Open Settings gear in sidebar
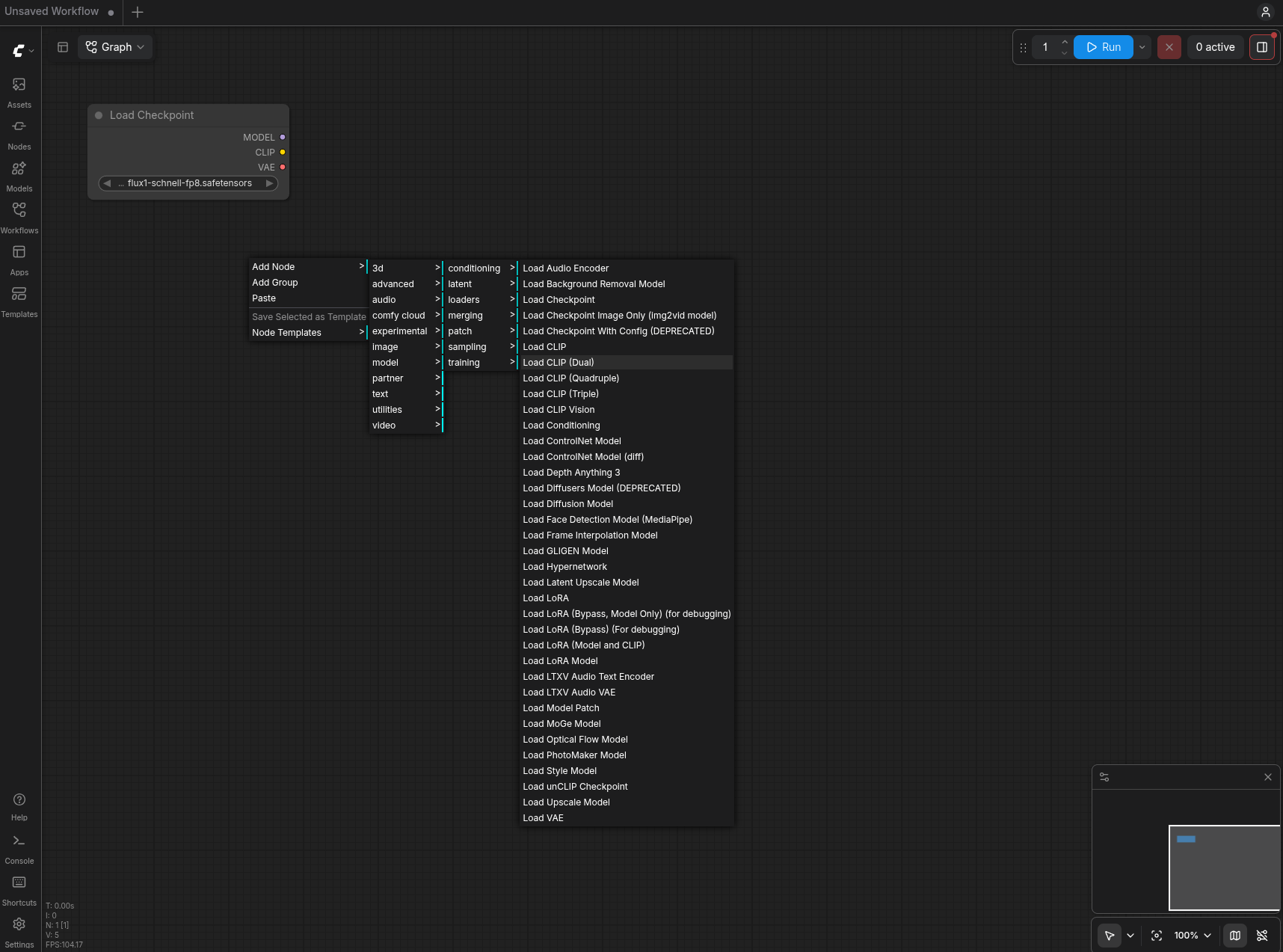 click(x=19, y=932)
